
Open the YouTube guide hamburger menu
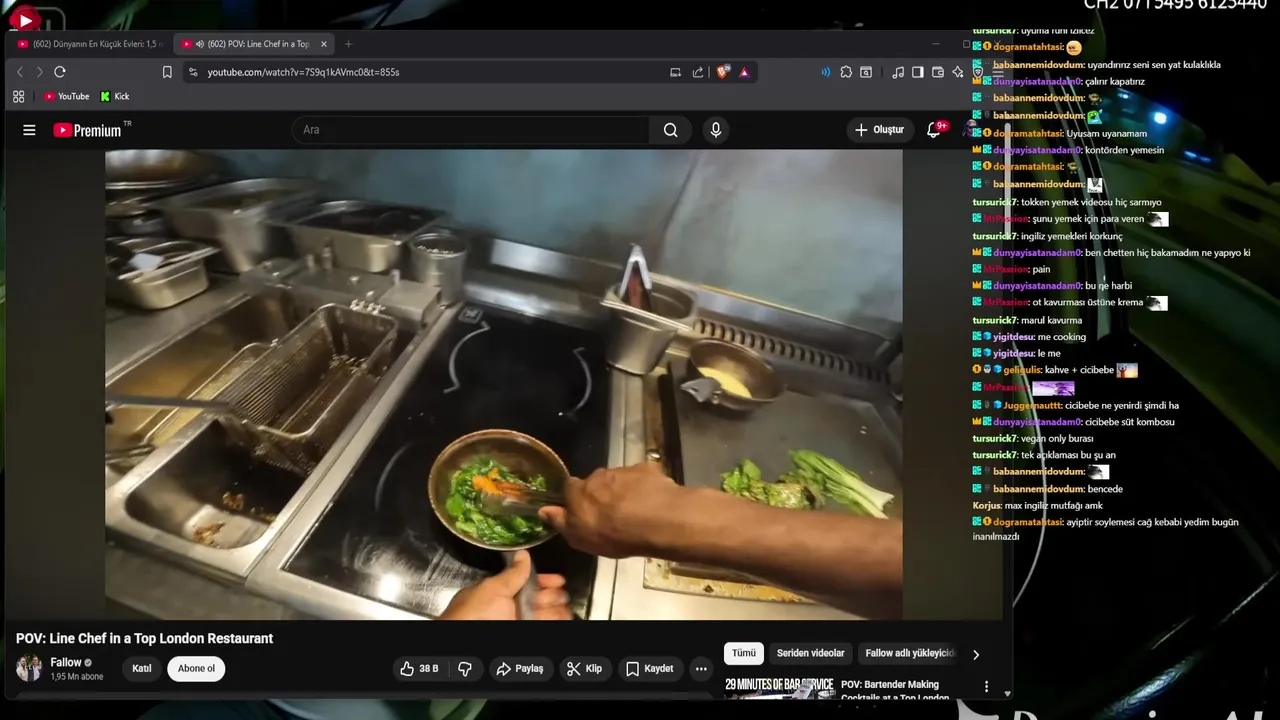coord(29,130)
